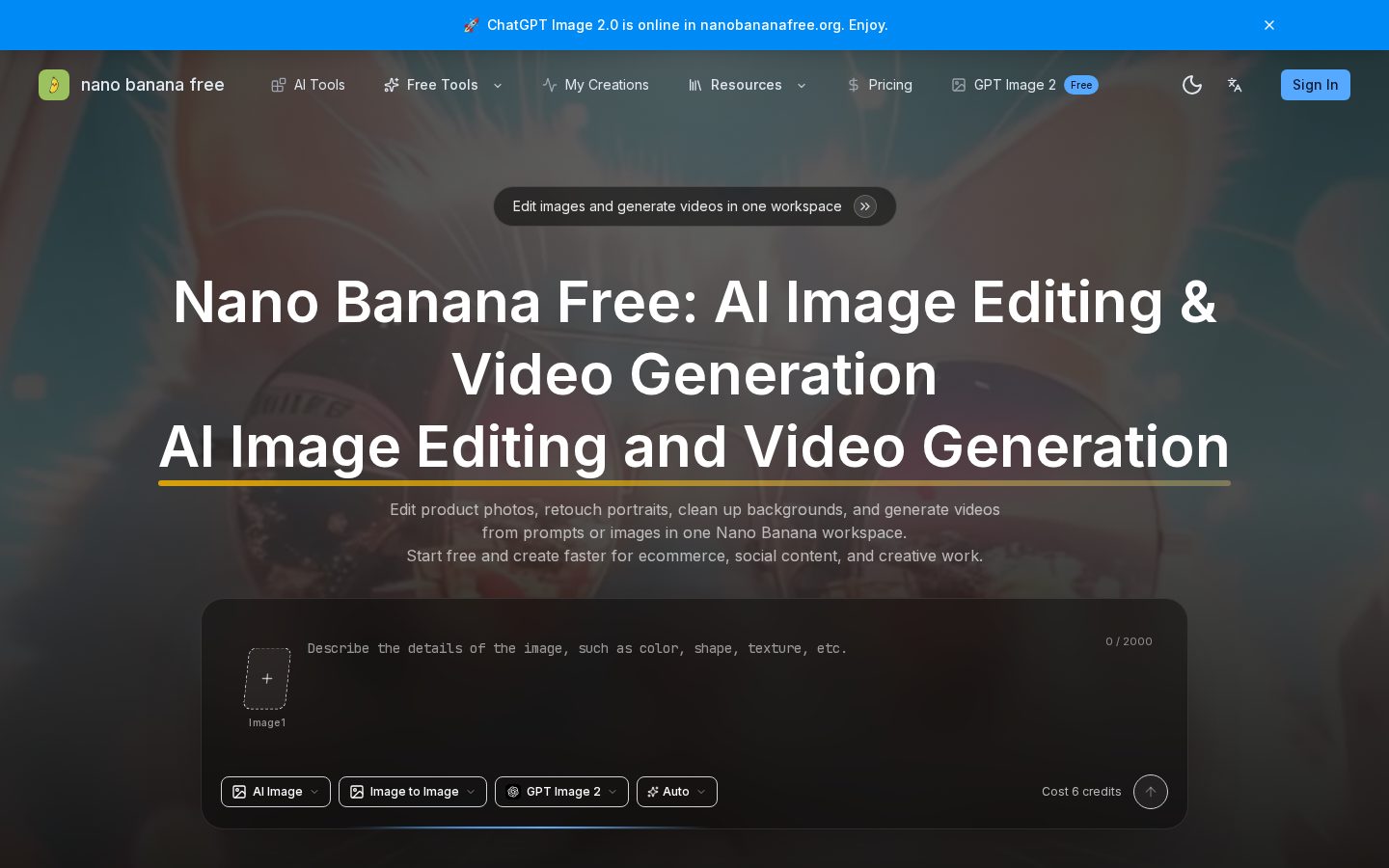Click the Resources library icon
The height and width of the screenshot is (868, 1389).
[695, 85]
